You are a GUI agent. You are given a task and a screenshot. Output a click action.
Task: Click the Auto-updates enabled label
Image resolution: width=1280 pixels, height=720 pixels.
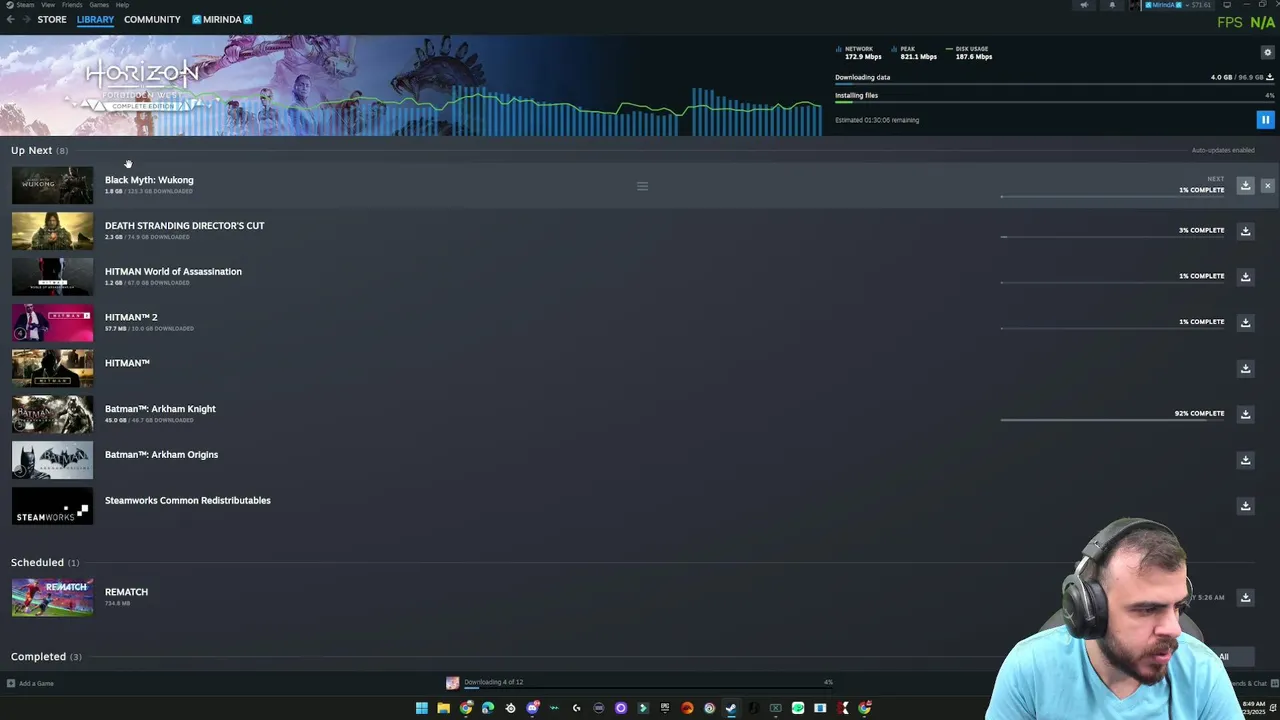pyautogui.click(x=1223, y=150)
